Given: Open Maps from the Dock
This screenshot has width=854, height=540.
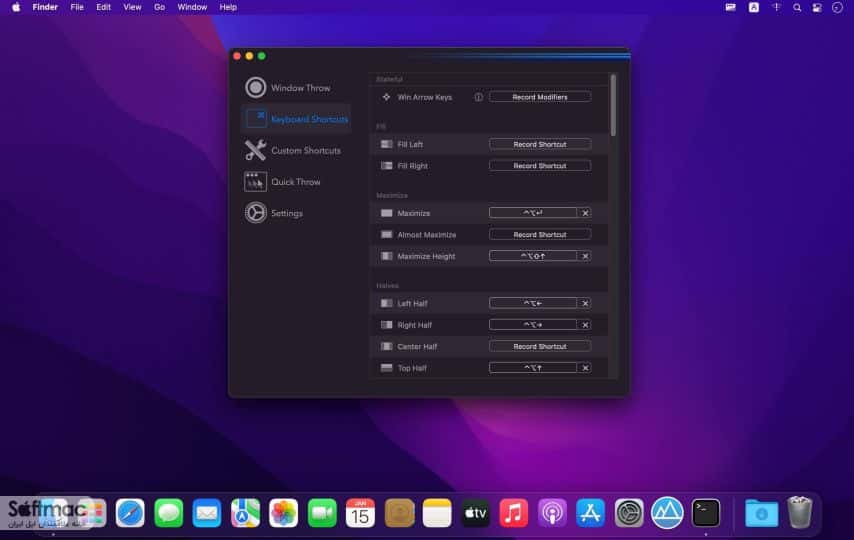Looking at the screenshot, I should pyautogui.click(x=245, y=513).
